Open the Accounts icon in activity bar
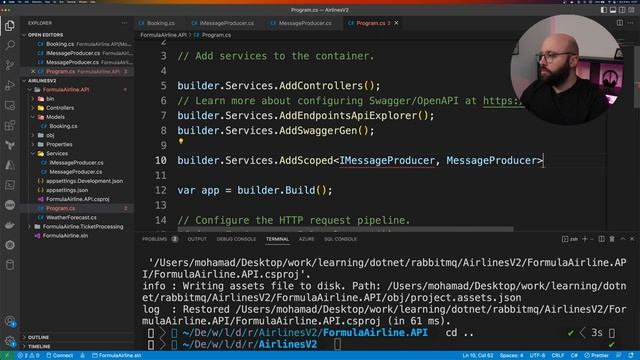 10,321
